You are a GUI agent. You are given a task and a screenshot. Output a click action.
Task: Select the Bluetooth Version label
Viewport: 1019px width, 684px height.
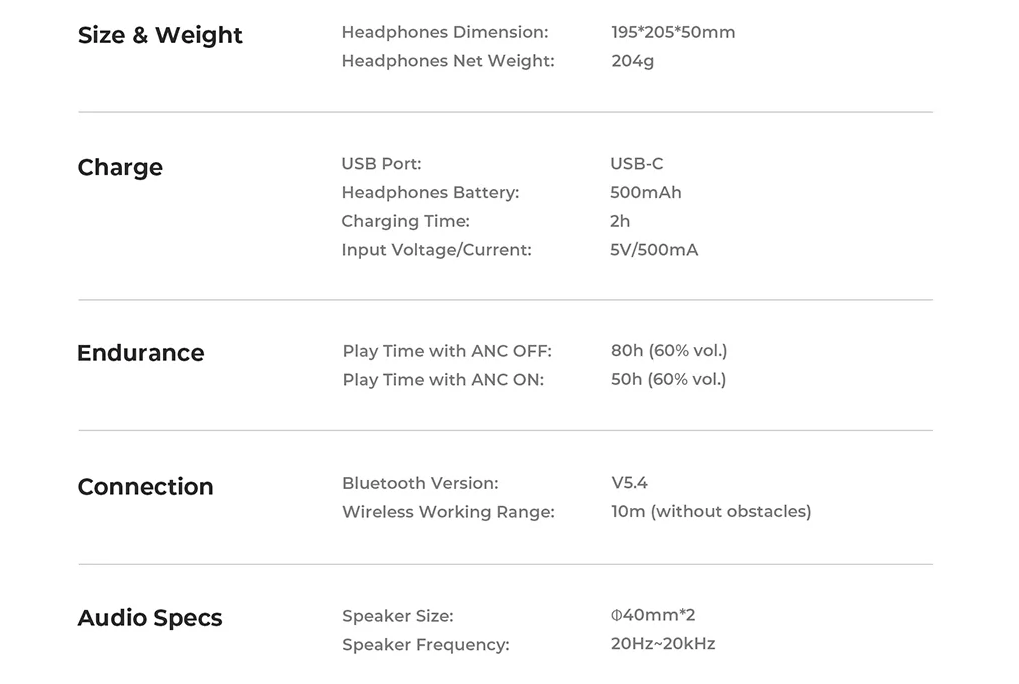pyautogui.click(x=420, y=483)
